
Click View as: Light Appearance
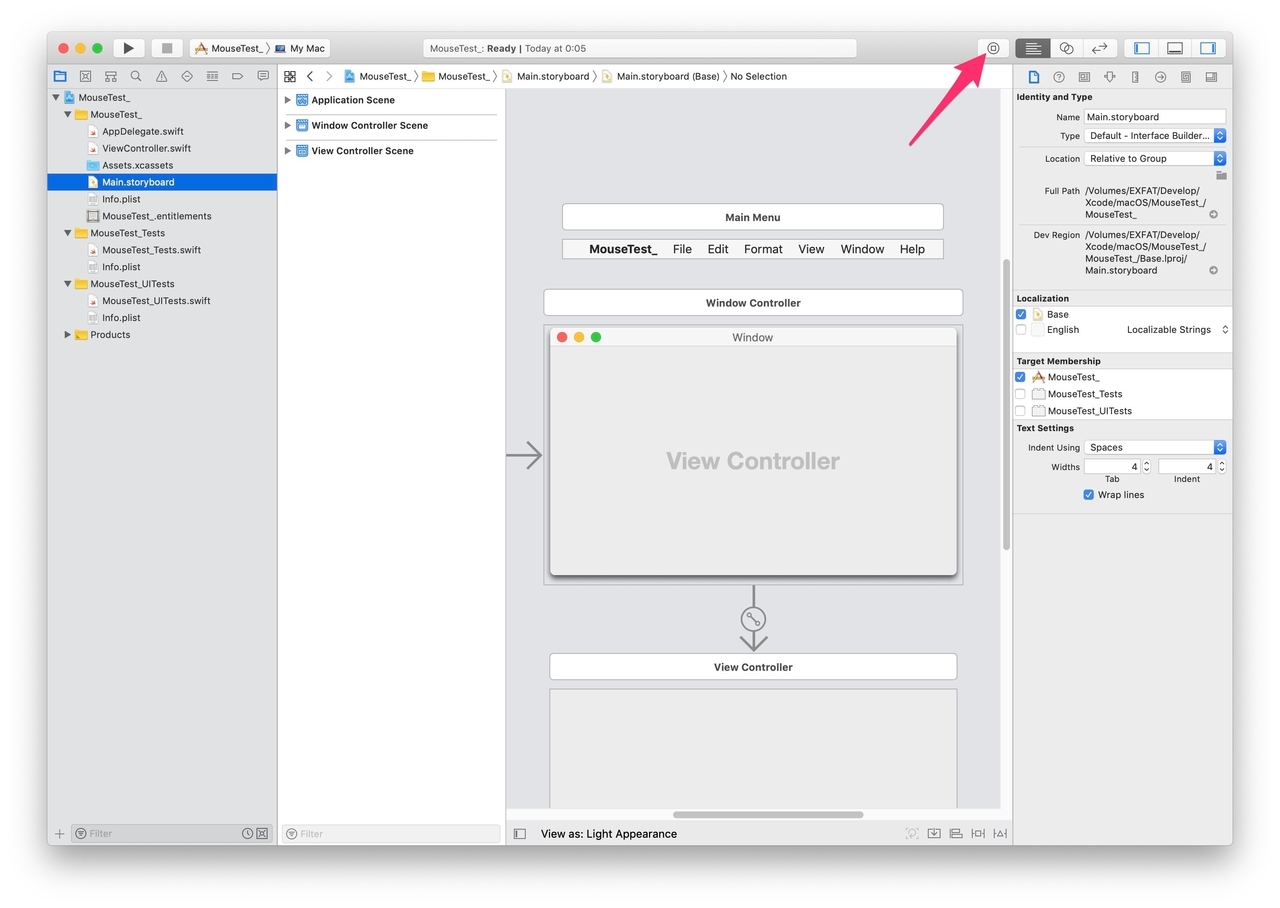click(x=609, y=834)
